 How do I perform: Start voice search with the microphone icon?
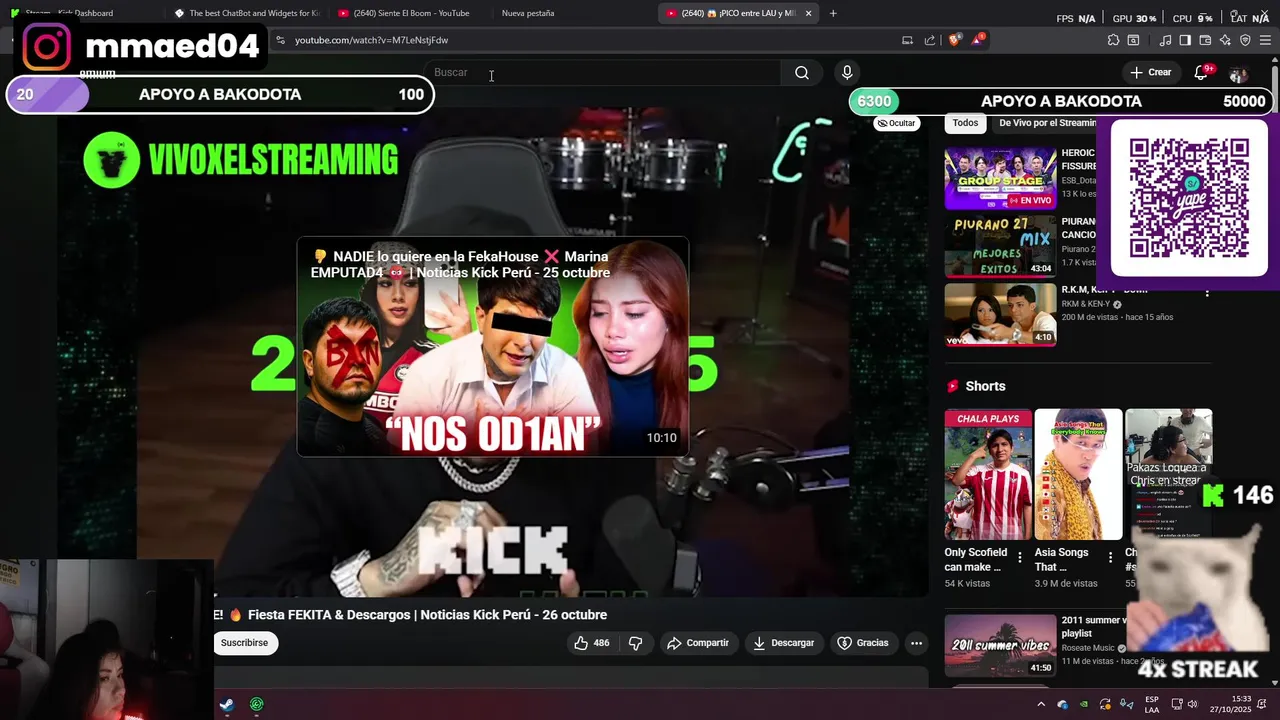[847, 73]
